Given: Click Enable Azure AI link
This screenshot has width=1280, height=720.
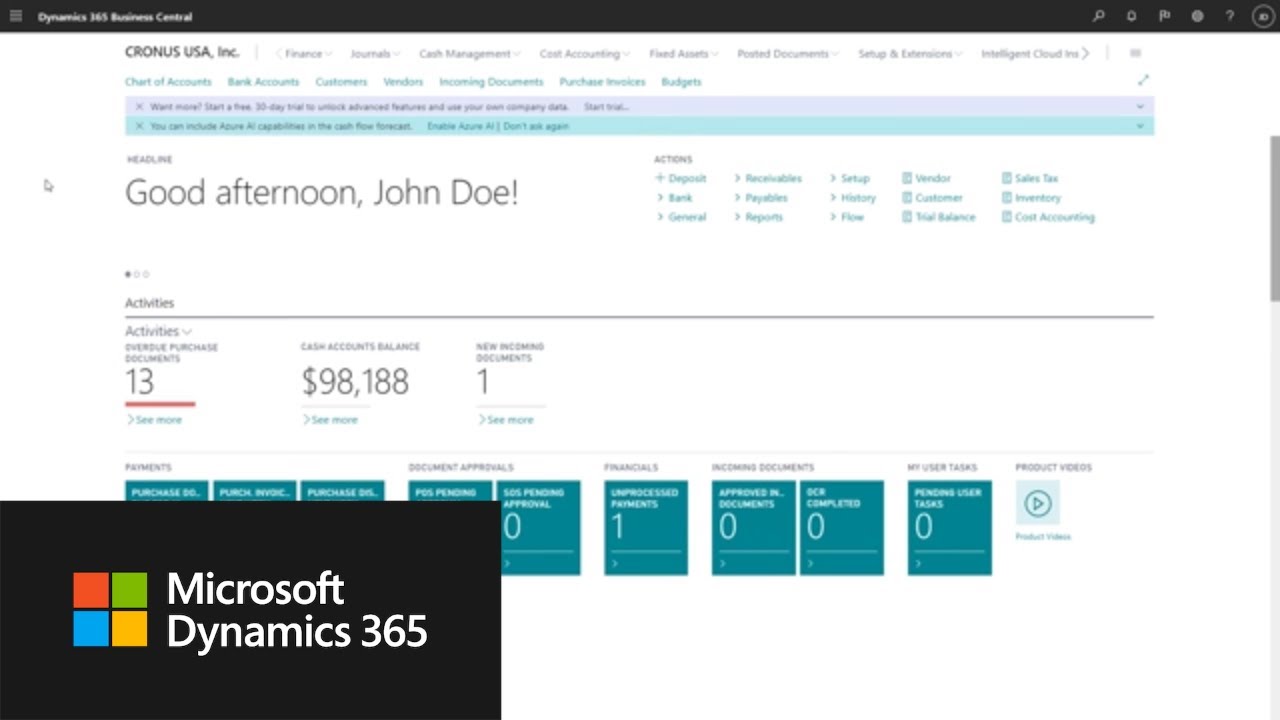Looking at the screenshot, I should click(x=460, y=126).
